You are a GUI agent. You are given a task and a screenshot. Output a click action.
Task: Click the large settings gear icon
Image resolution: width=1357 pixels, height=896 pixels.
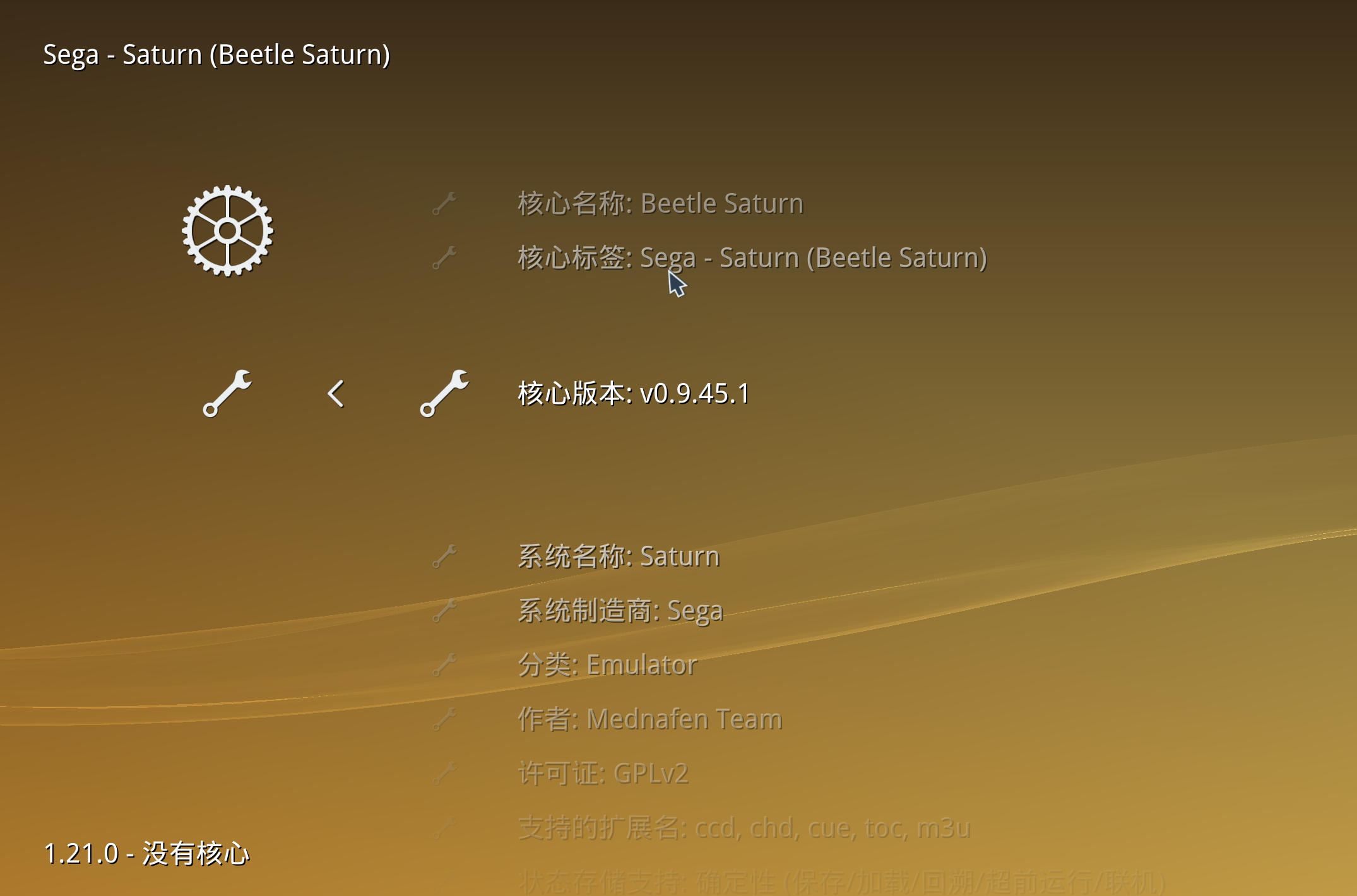point(228,231)
